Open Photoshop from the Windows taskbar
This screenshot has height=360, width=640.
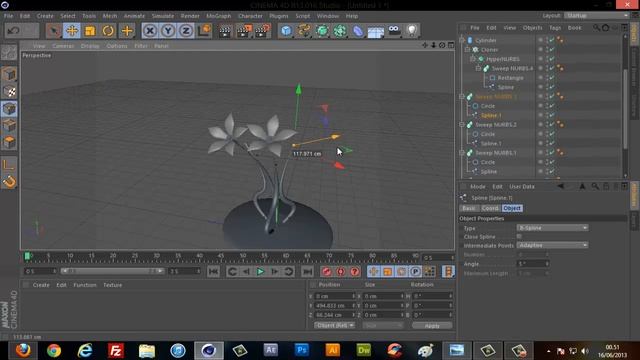point(301,350)
